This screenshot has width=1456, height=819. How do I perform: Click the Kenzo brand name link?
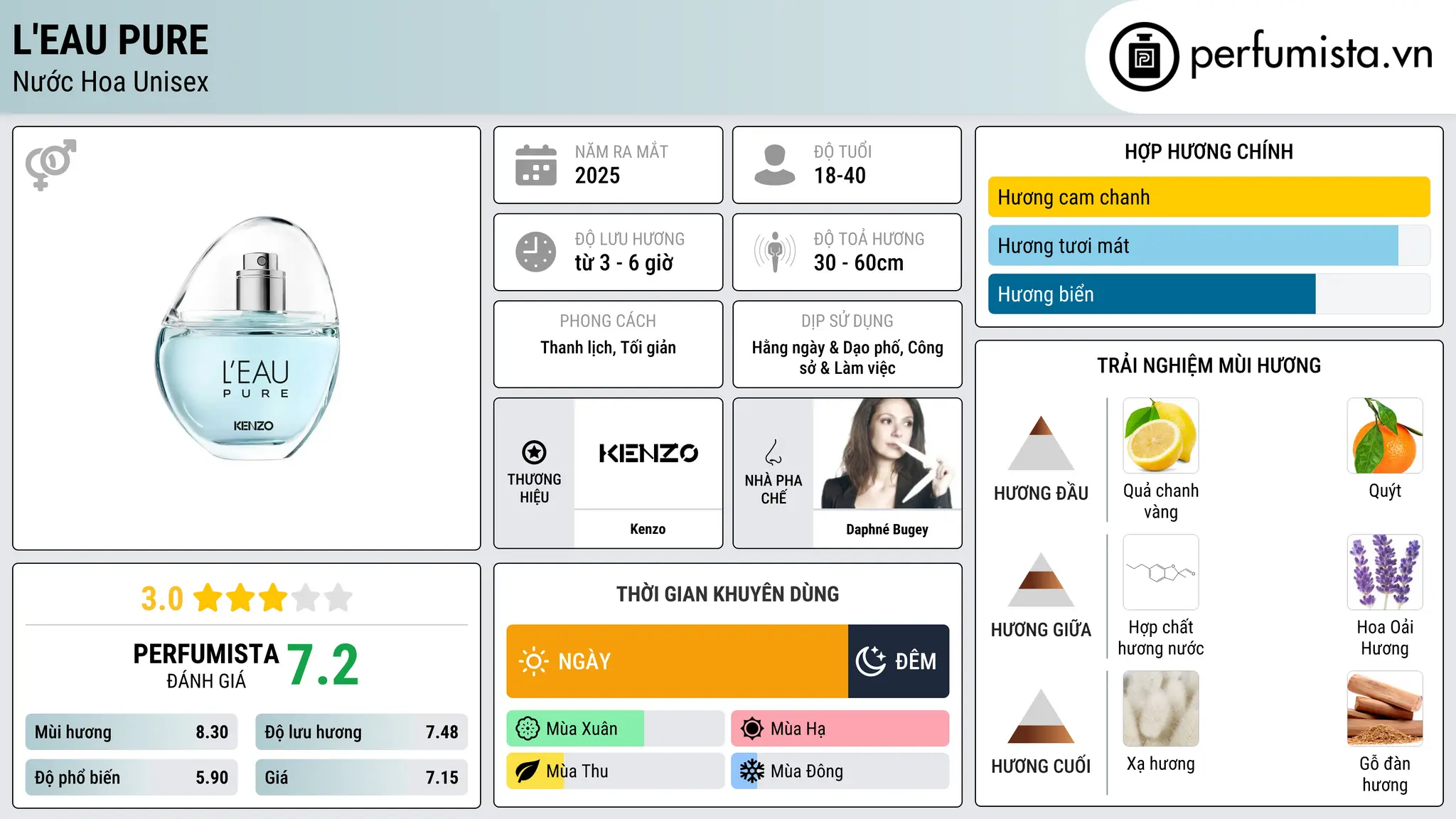(x=648, y=529)
